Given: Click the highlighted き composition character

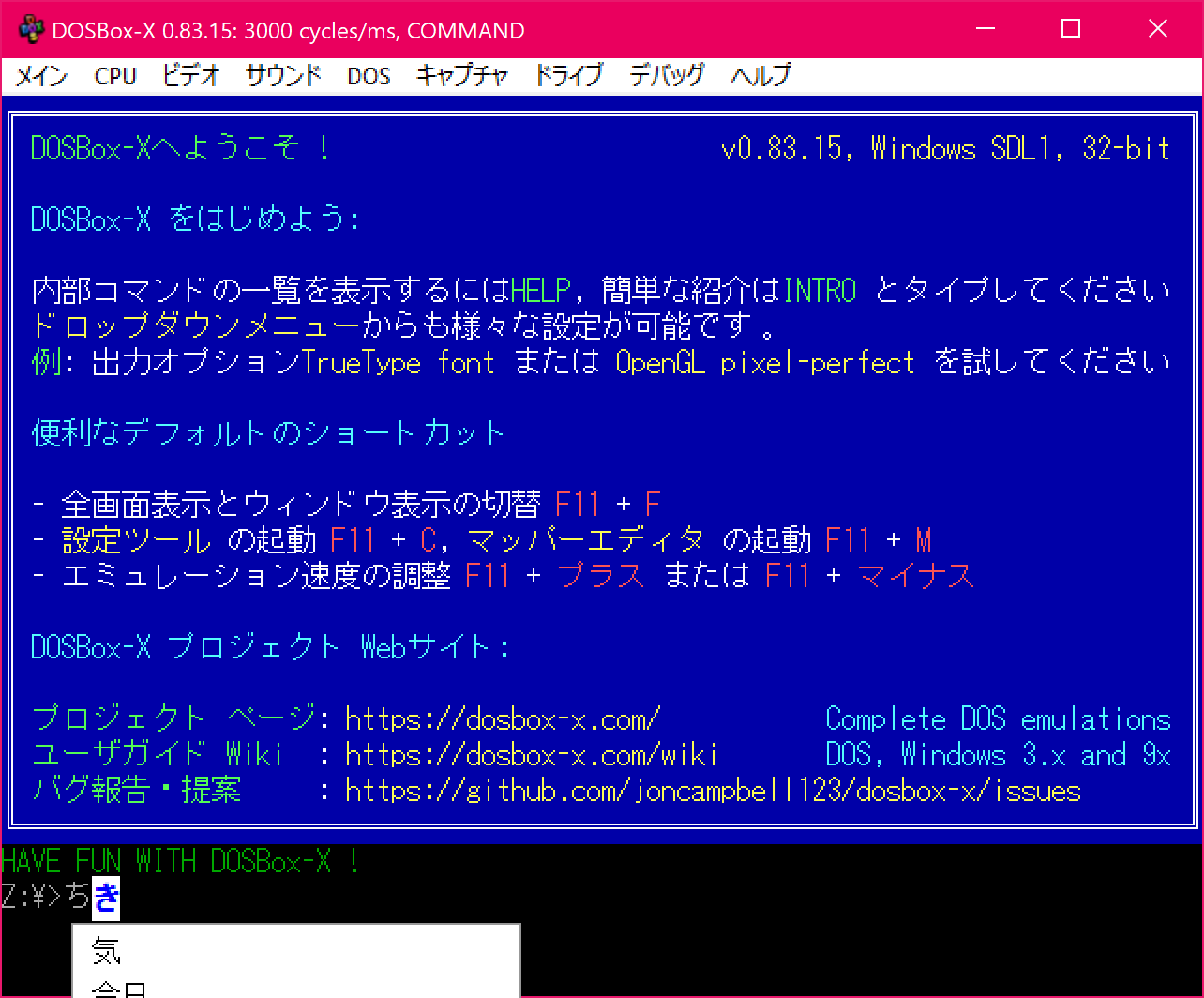Looking at the screenshot, I should 106,898.
